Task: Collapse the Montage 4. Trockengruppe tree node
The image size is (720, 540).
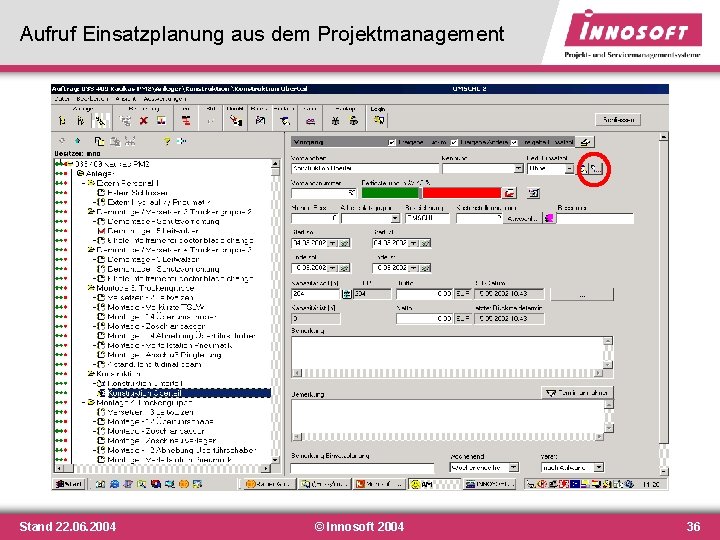Action: point(84,403)
